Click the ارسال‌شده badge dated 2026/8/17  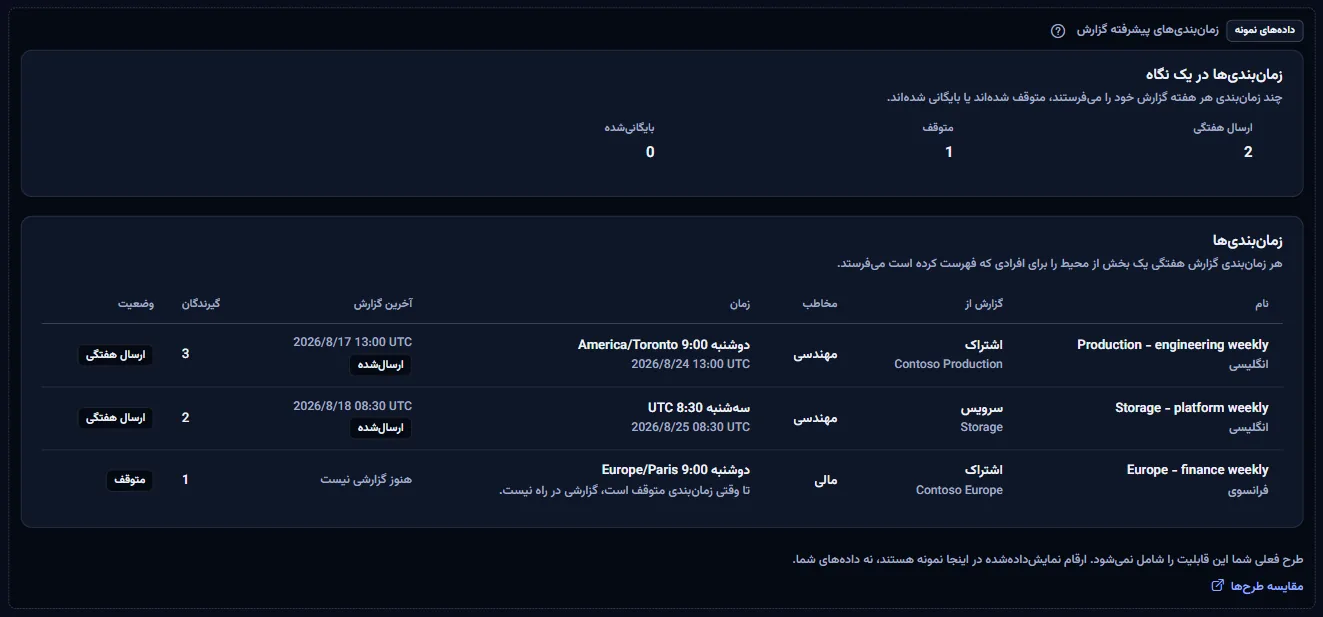[381, 365]
